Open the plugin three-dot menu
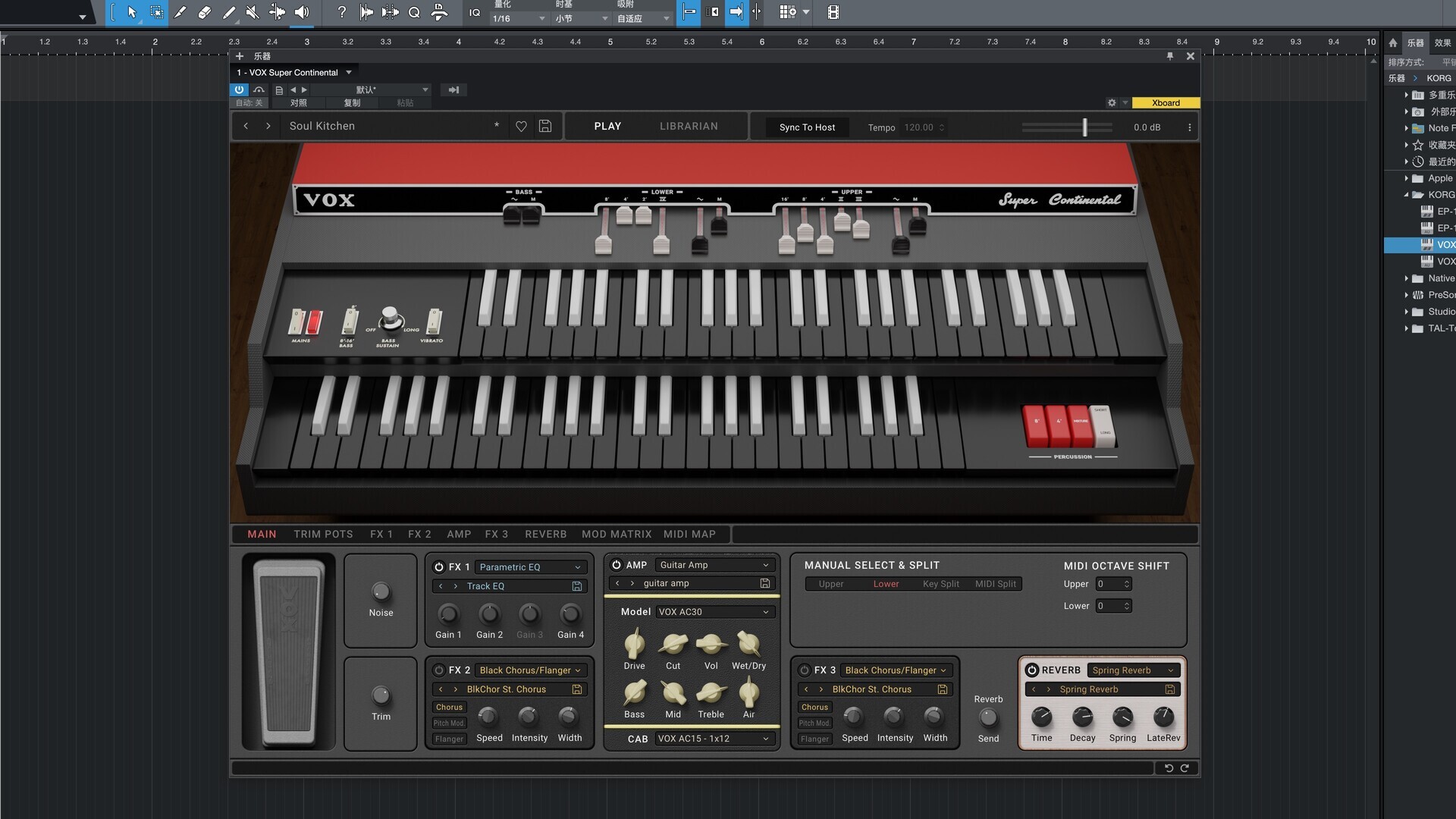Viewport: 1456px width, 819px height. pyautogui.click(x=1189, y=127)
